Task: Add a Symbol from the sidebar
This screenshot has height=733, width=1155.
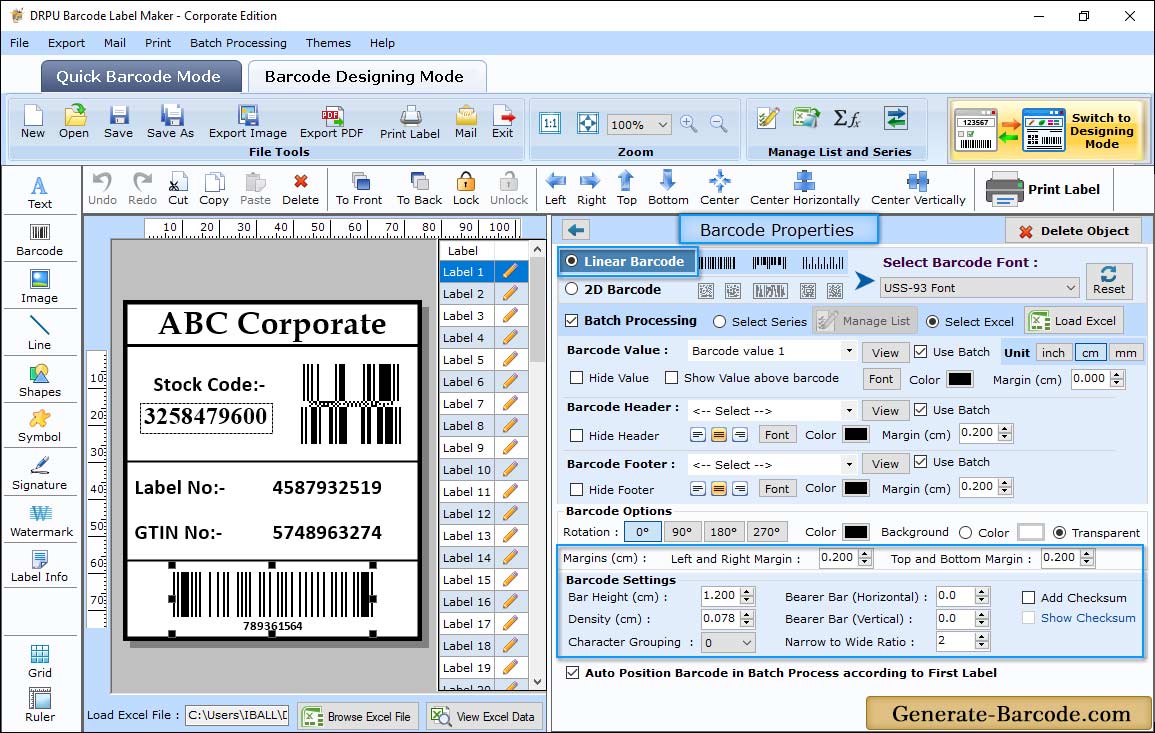Action: tap(40, 427)
